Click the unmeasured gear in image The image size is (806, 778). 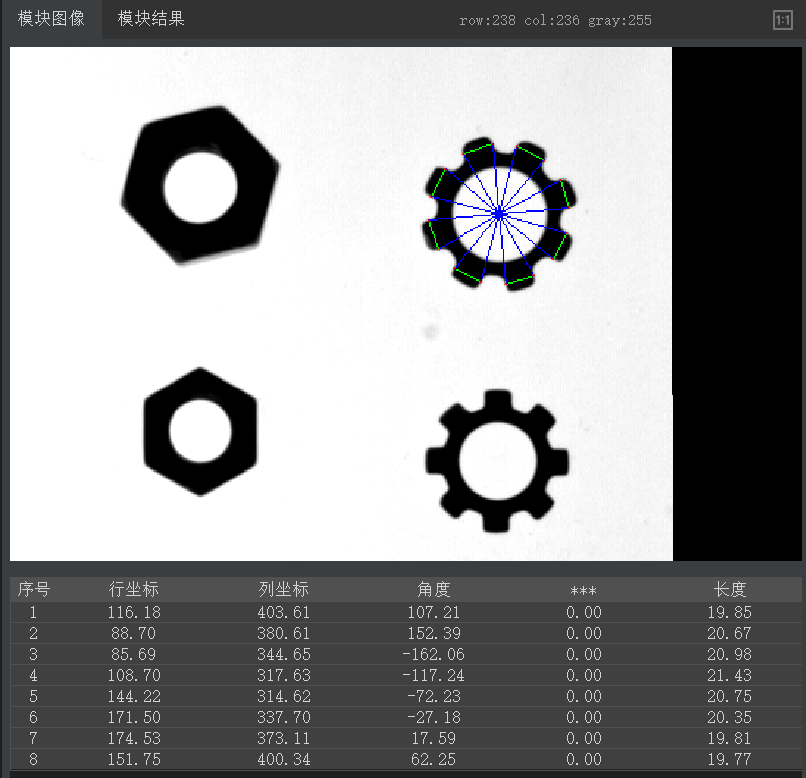(497, 461)
